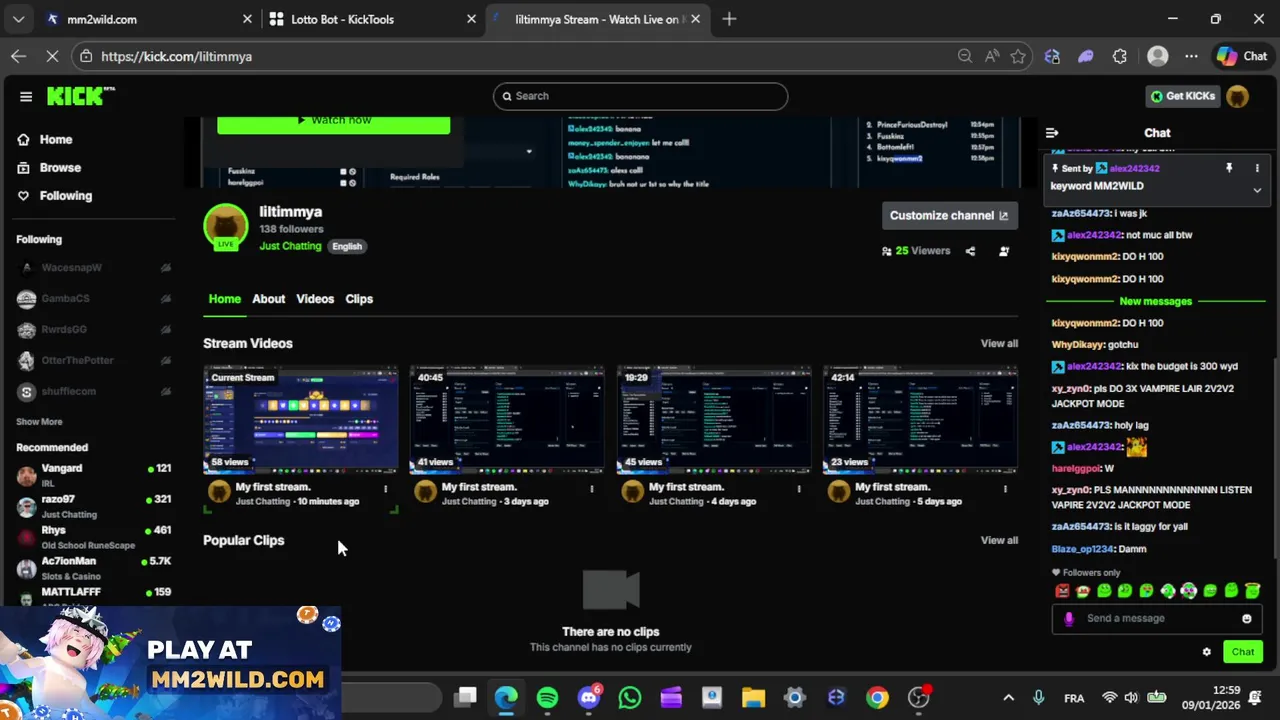Open the Current Stream video thumbnail
This screenshot has width=1280, height=720.
301,419
